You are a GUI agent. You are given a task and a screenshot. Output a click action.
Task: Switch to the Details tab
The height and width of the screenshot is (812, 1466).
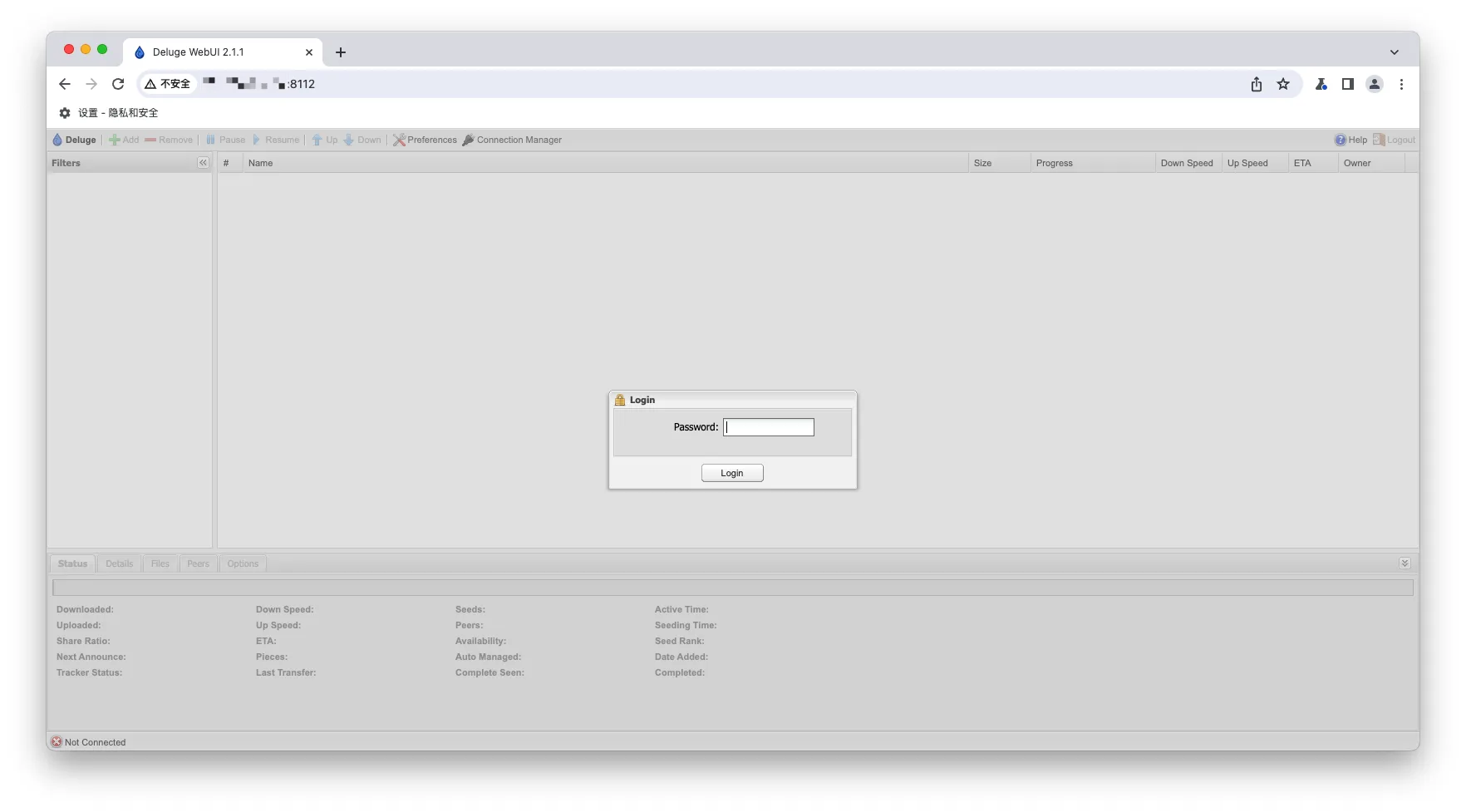point(119,563)
